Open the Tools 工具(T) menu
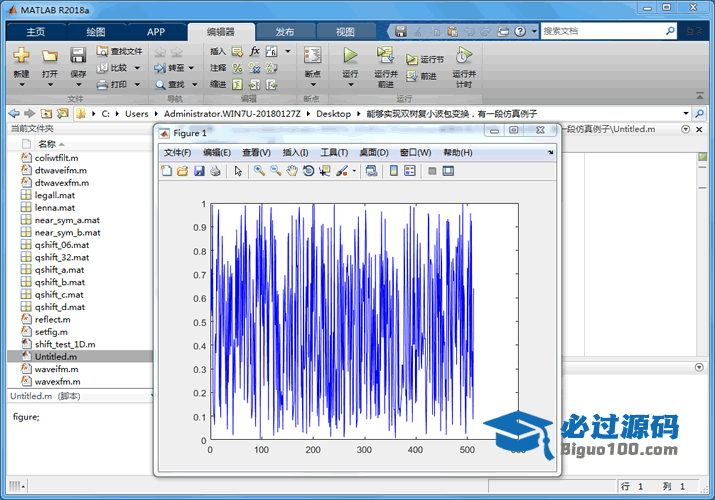The height and width of the screenshot is (500, 715). [333, 152]
